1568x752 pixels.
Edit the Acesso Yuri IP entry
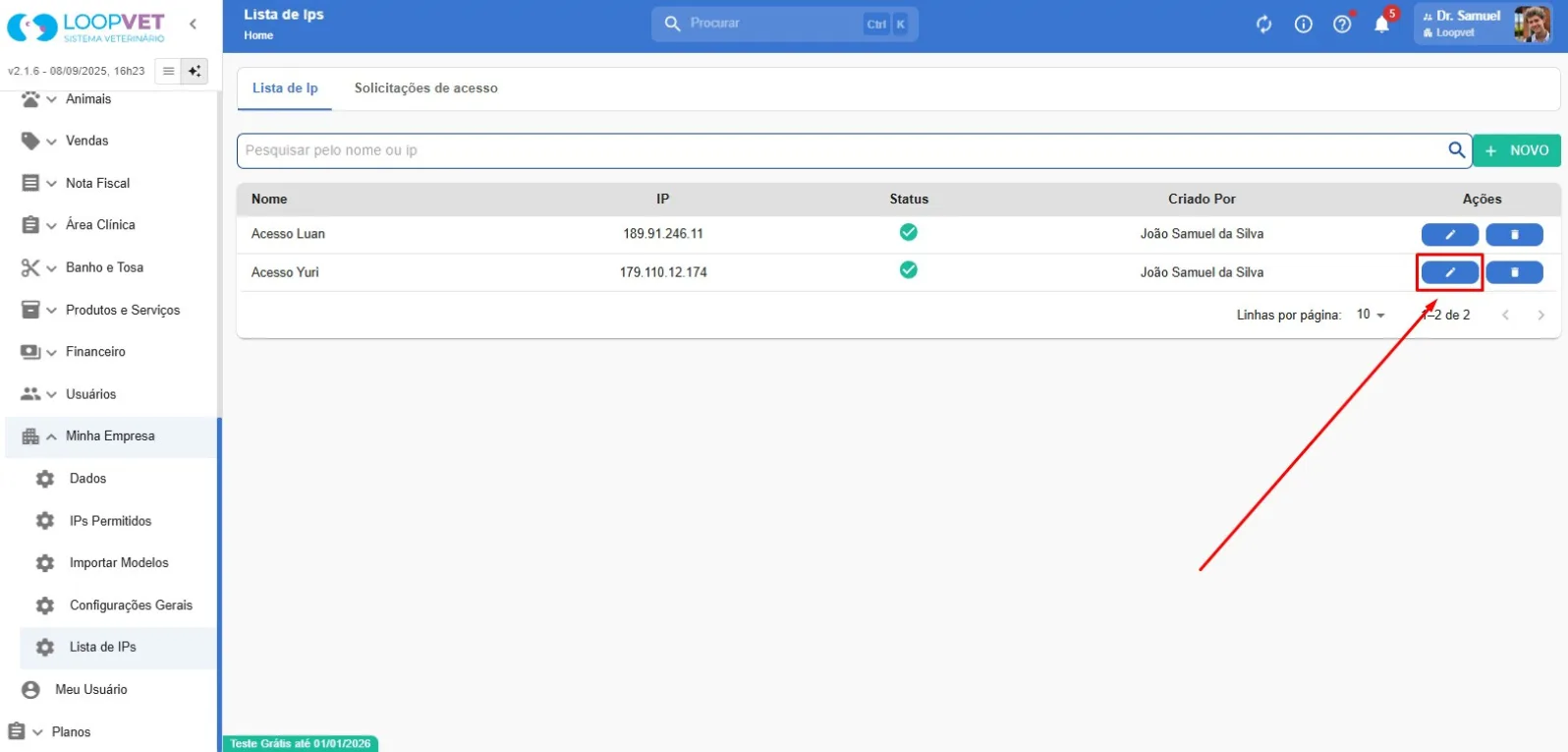[x=1449, y=272]
